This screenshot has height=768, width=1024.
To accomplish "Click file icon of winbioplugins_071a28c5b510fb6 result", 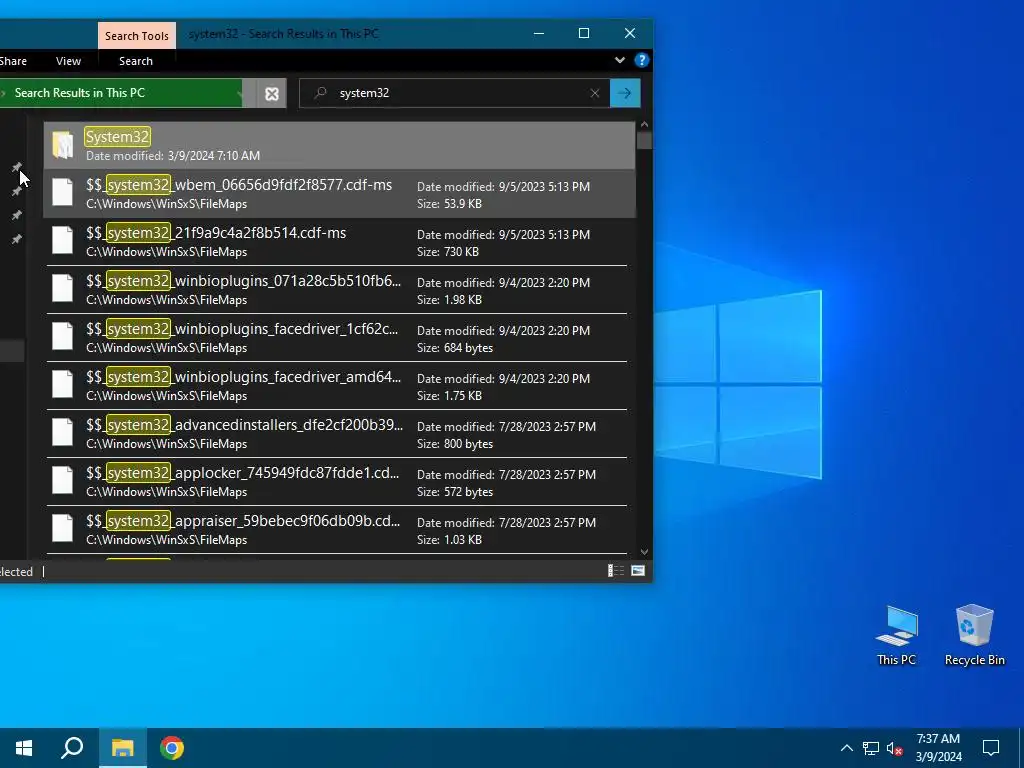I will point(63,288).
